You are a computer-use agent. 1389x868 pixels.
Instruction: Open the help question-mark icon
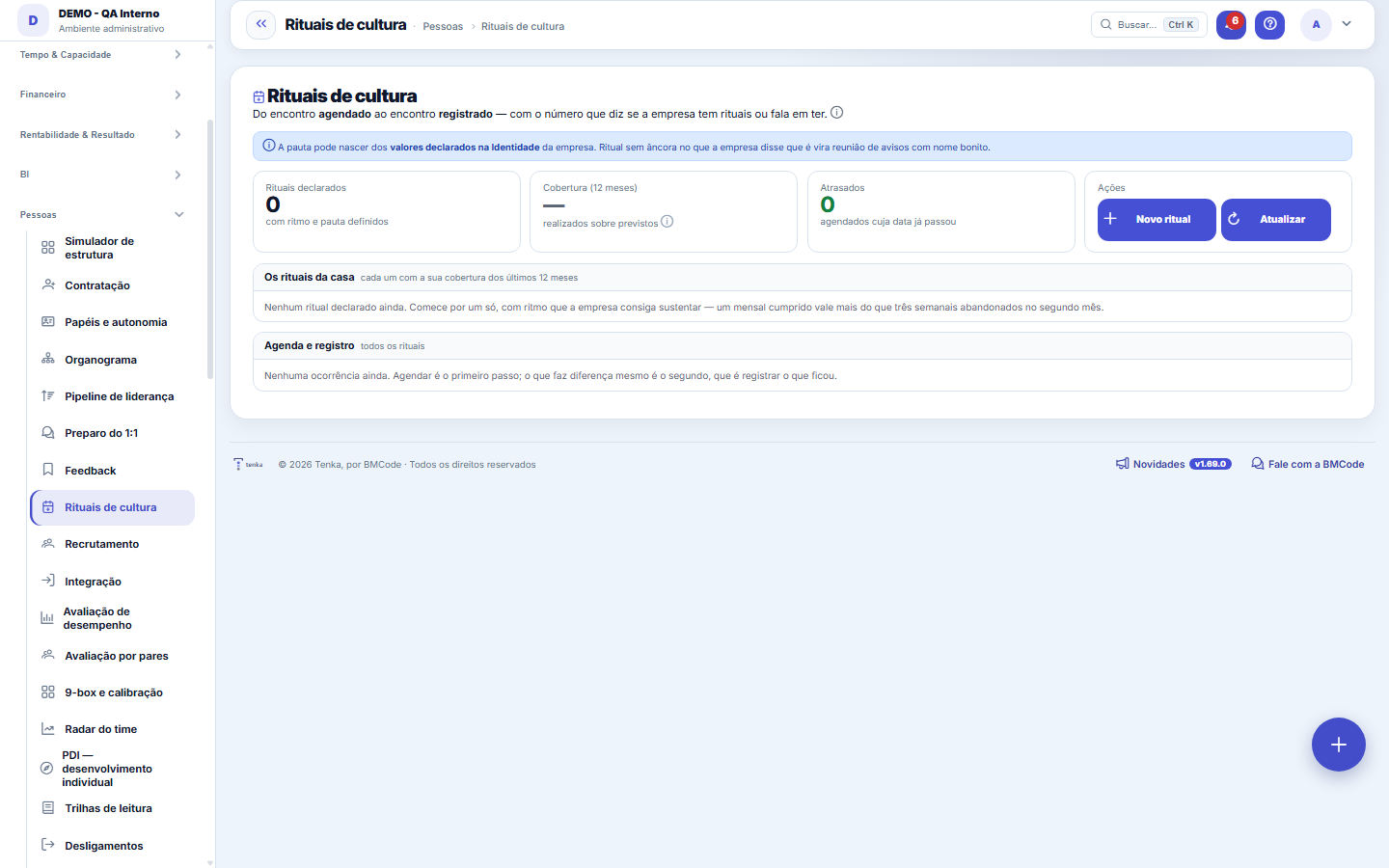point(1269,24)
